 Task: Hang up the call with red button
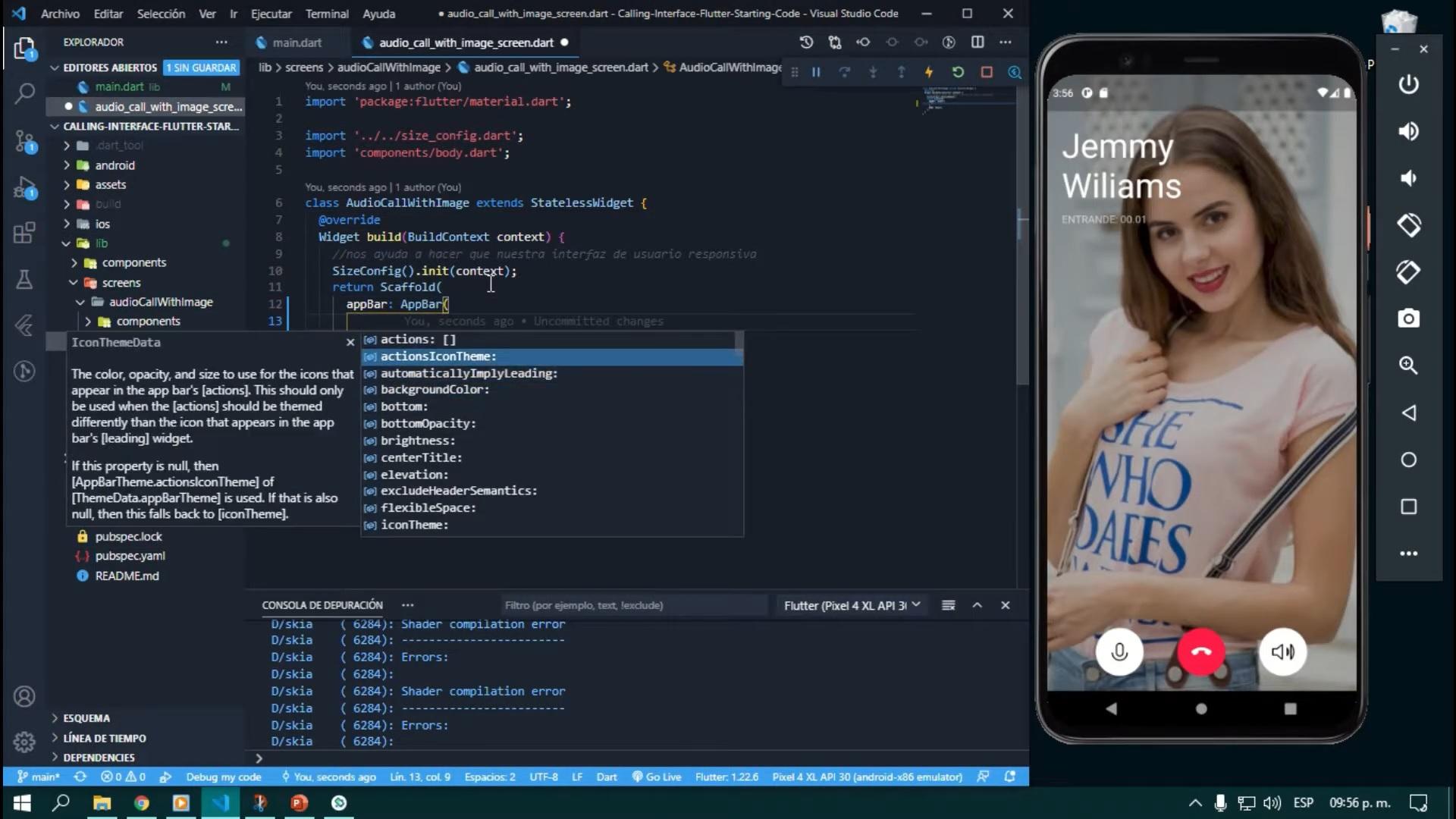pos(1201,652)
